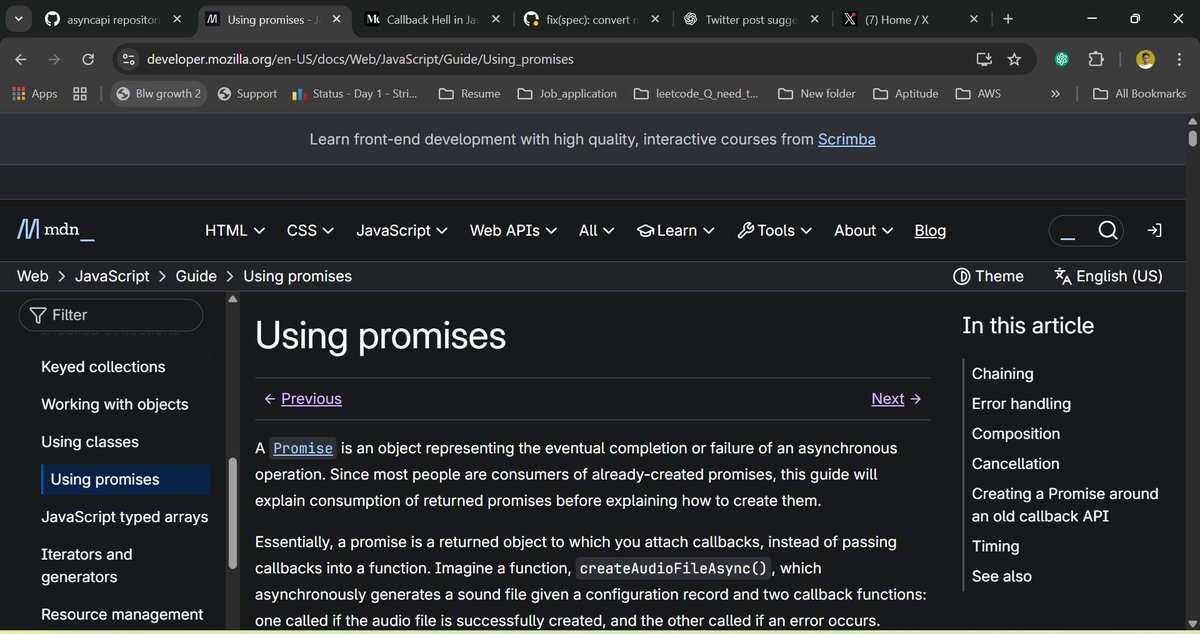Bookmark this page with the star icon
Image resolution: width=1200 pixels, height=634 pixels.
point(1014,59)
